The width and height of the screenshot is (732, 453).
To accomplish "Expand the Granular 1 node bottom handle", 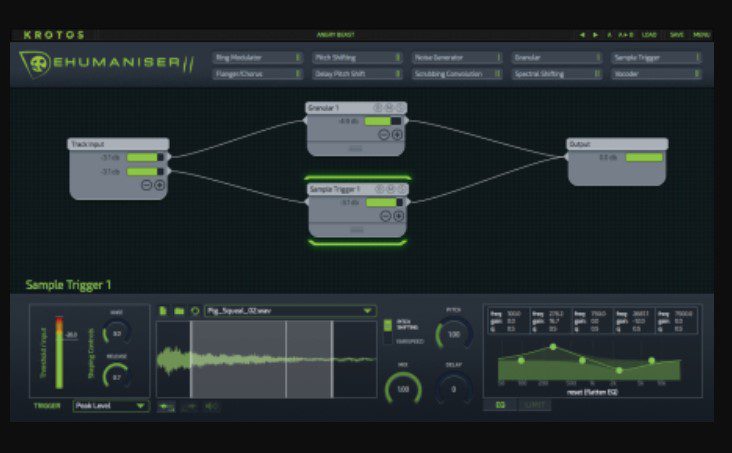I will point(356,149).
